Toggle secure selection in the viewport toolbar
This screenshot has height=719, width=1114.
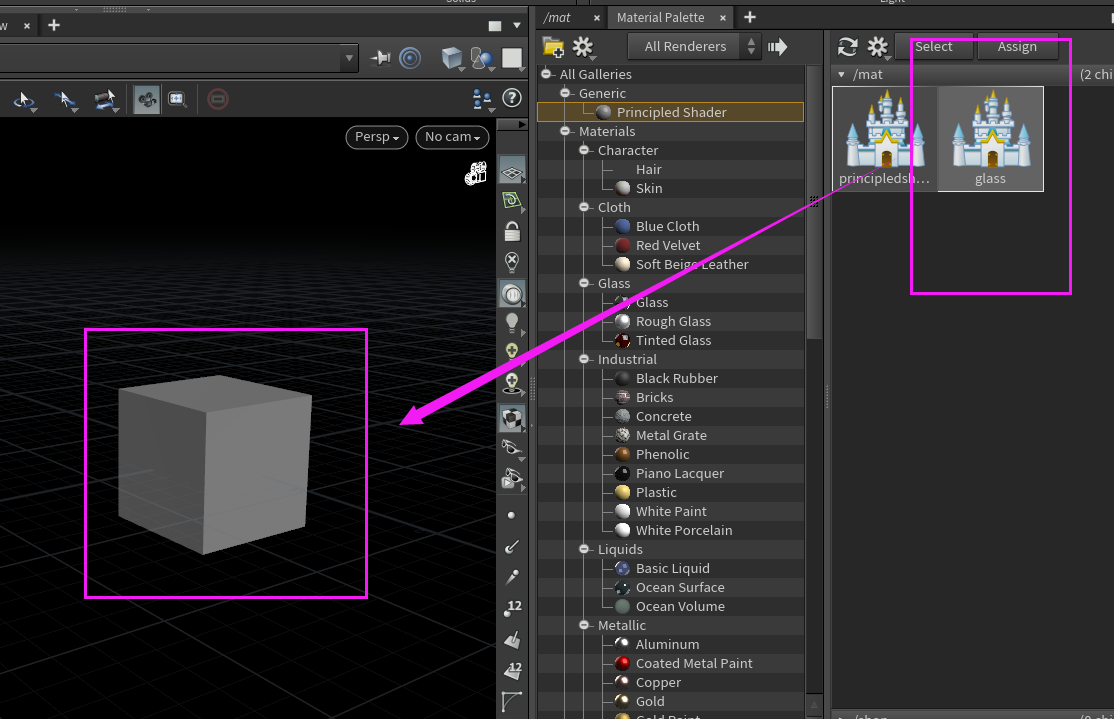(x=218, y=99)
